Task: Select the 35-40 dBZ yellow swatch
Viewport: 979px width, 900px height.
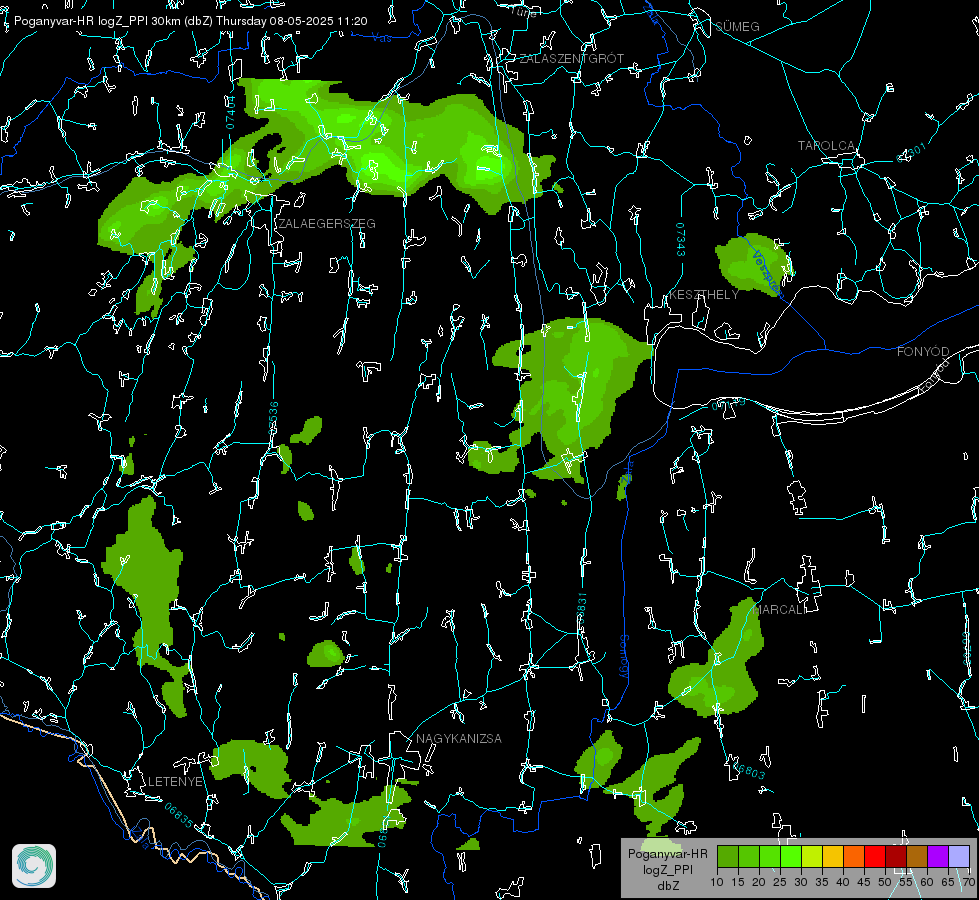Action: tap(833, 856)
